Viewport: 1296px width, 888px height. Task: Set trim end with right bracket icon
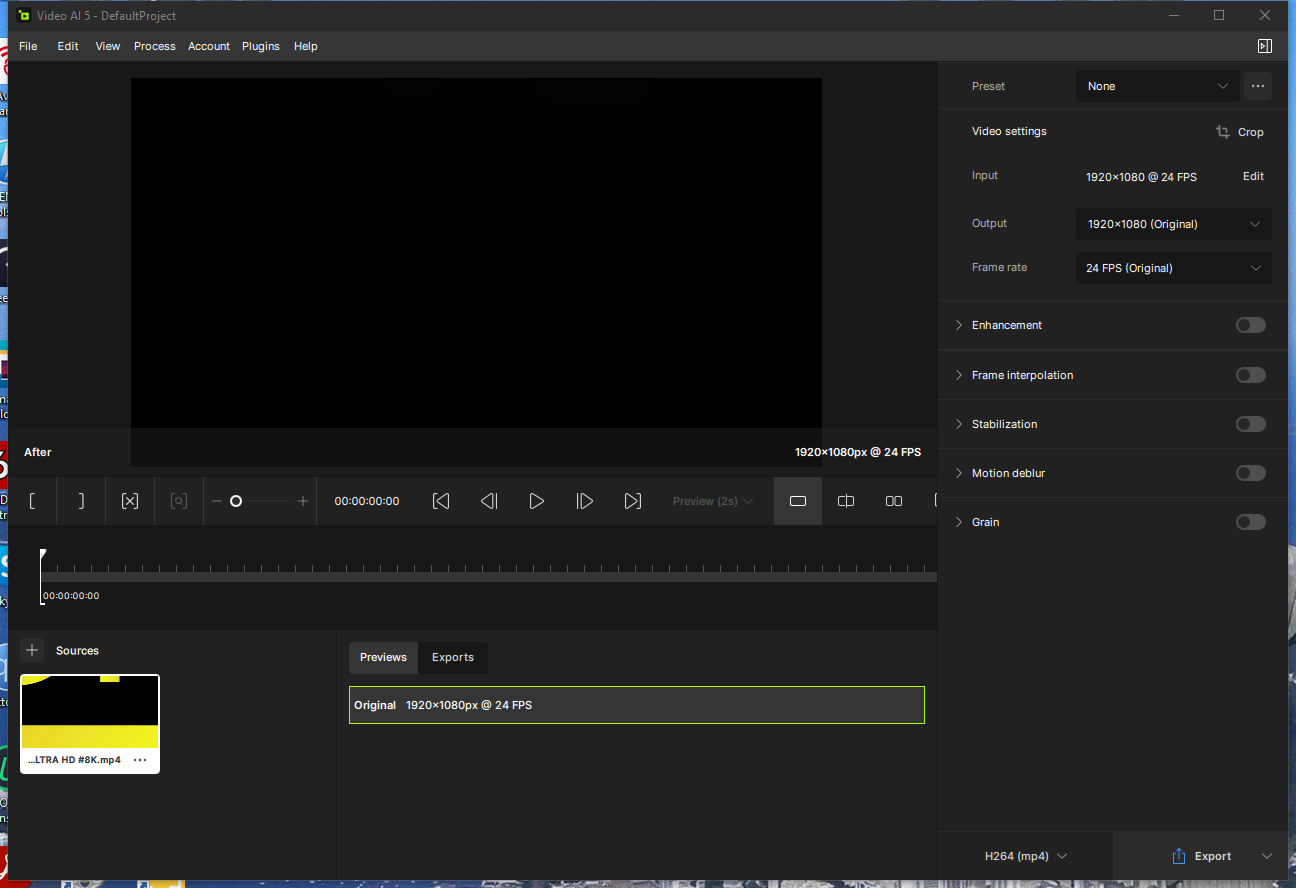pos(81,501)
